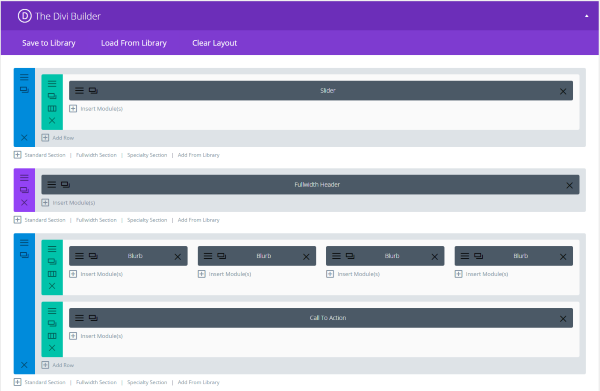The height and width of the screenshot is (391, 600).
Task: Insert Module(s) below Call To Action
Action: point(96,336)
